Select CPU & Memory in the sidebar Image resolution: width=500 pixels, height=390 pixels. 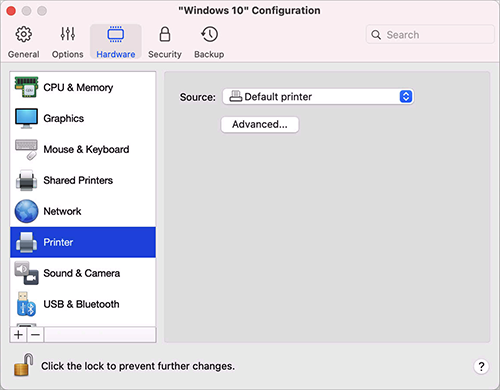[83, 87]
